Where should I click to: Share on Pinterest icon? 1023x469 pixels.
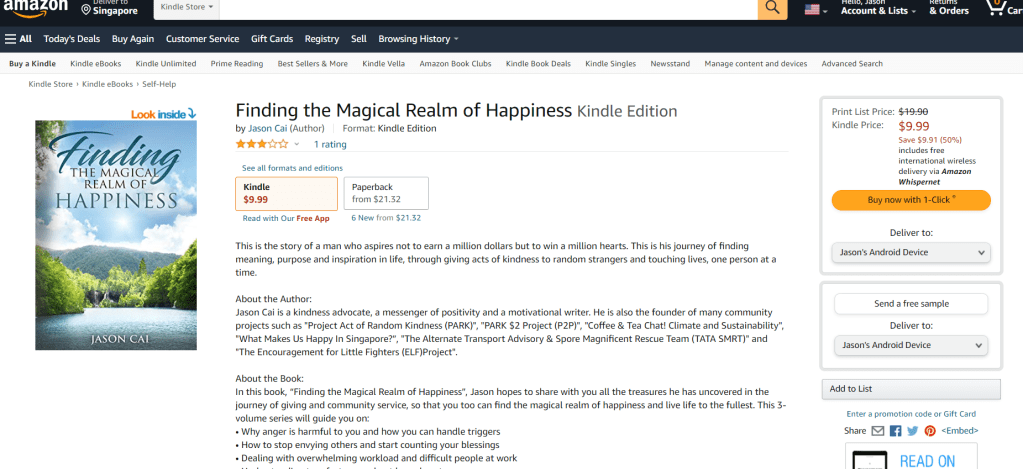tap(930, 431)
